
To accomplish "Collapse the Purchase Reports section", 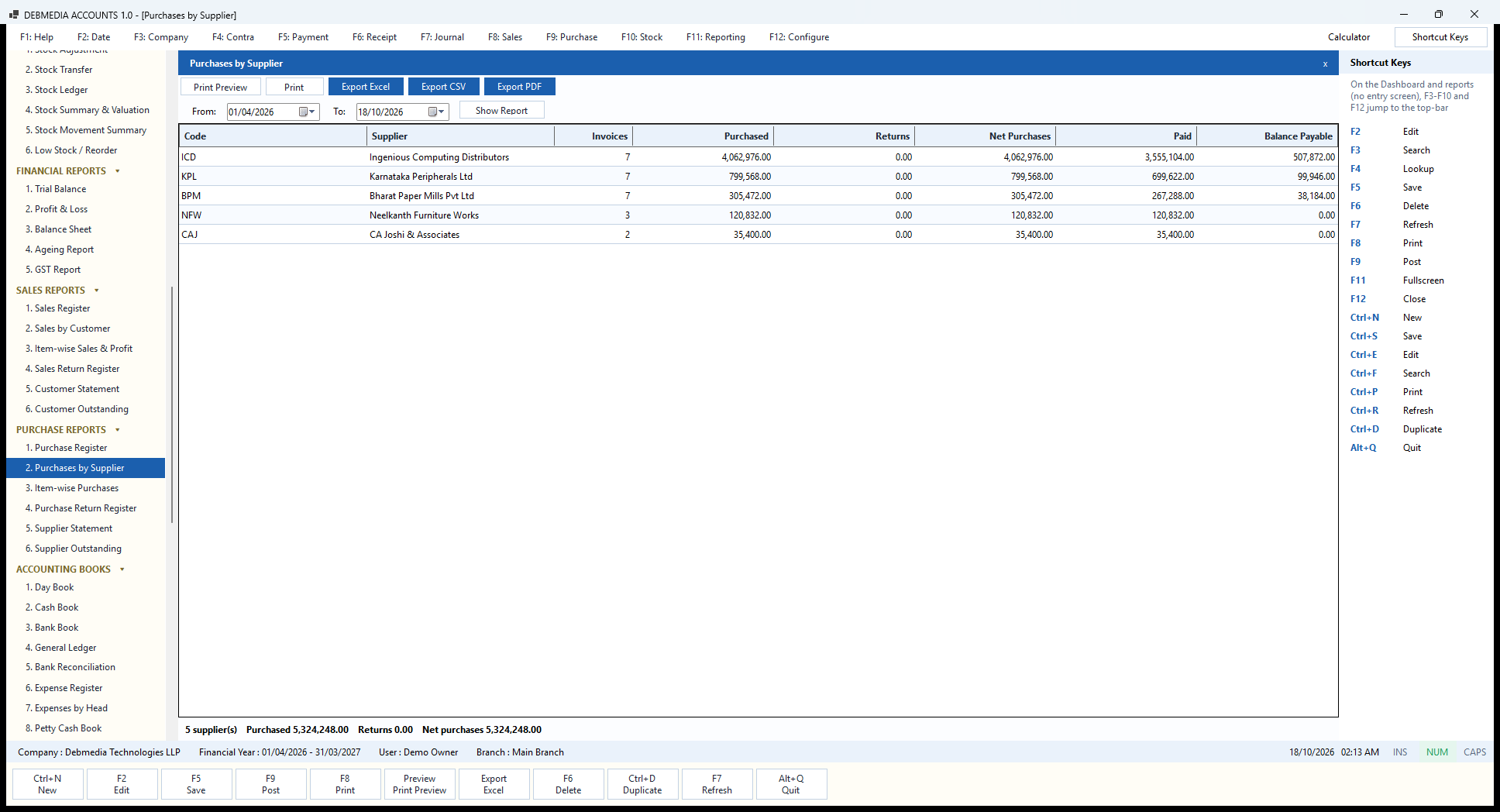I will [118, 430].
